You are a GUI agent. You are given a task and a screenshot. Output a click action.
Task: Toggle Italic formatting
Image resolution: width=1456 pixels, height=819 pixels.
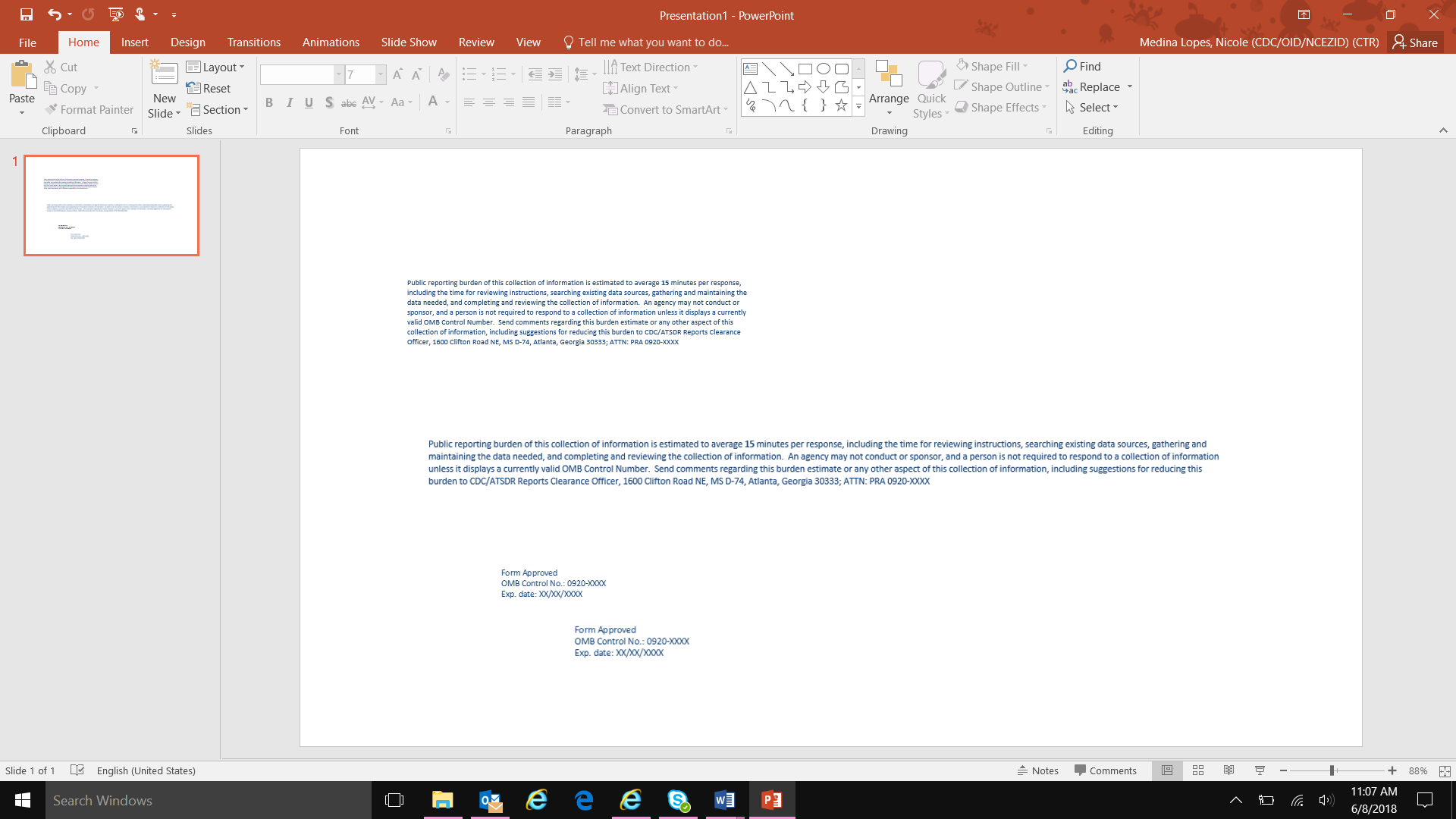click(289, 102)
